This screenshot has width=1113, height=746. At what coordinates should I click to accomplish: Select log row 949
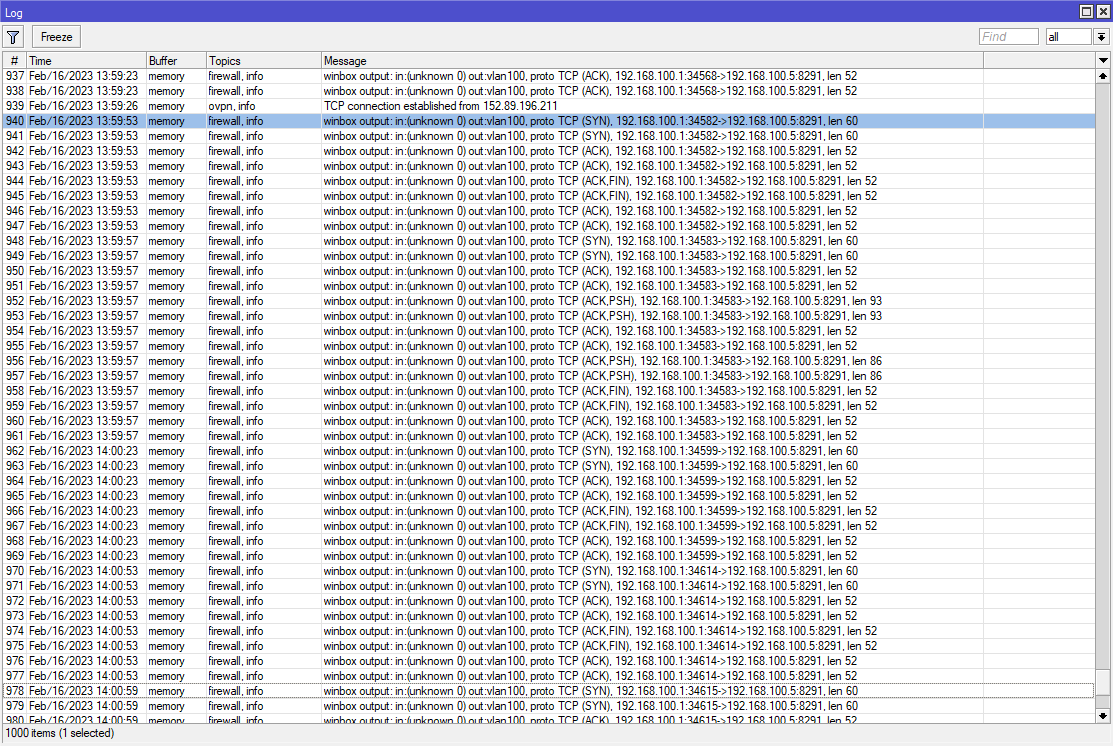pyautogui.click(x=549, y=256)
